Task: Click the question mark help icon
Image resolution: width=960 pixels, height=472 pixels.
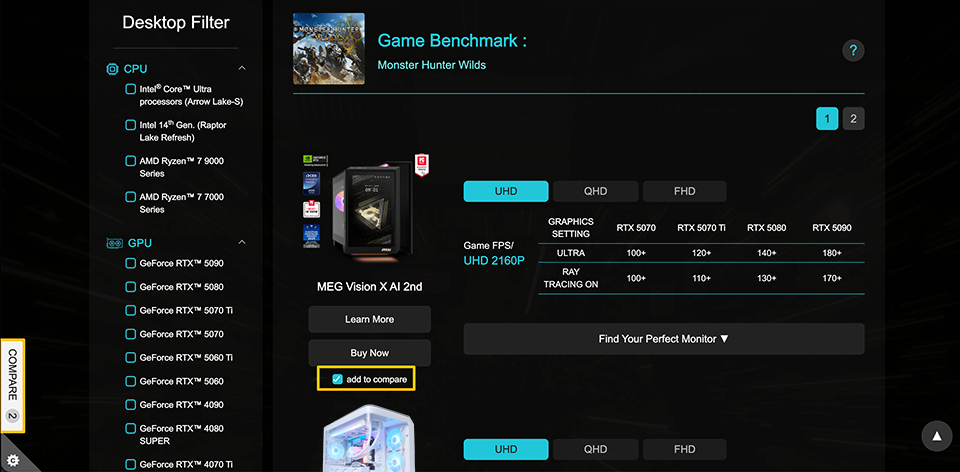Action: pyautogui.click(x=853, y=50)
